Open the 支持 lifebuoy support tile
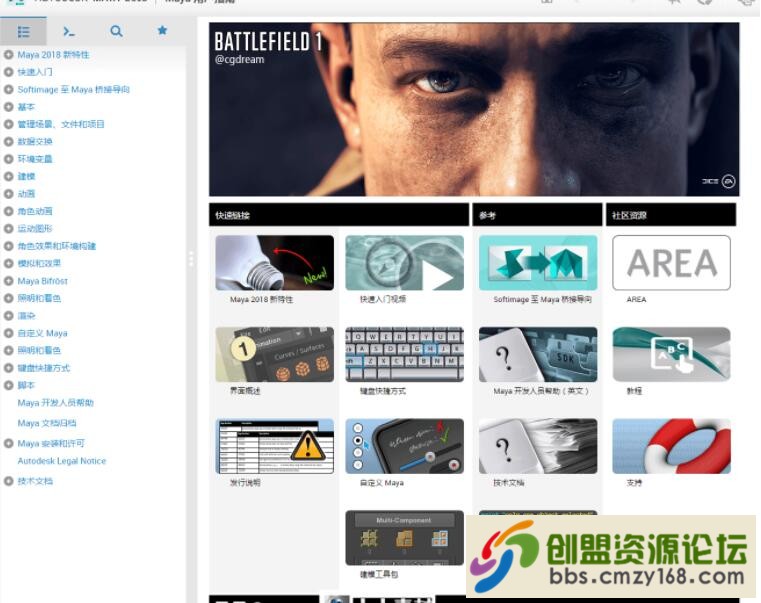The width and height of the screenshot is (761, 603). [x=671, y=446]
